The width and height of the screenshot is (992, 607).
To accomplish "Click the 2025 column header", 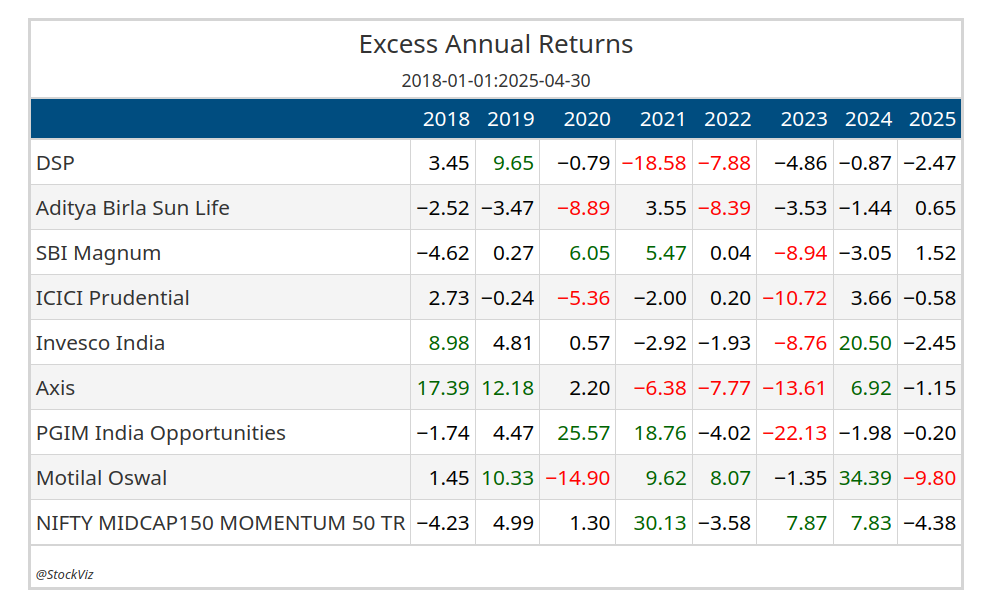I will 932,119.
